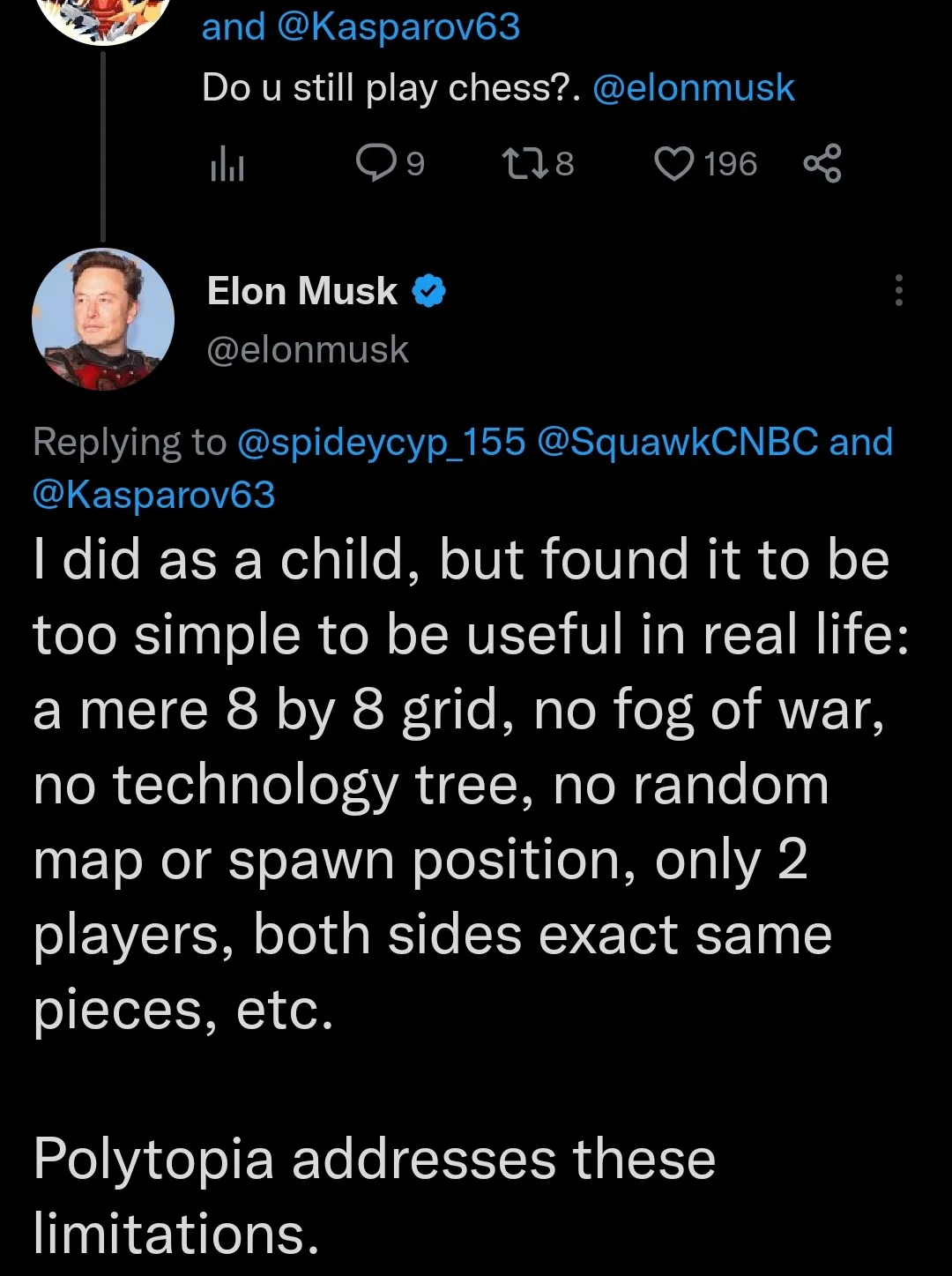
Task: Tap the @elonmusk handle below the name
Action: click(308, 350)
